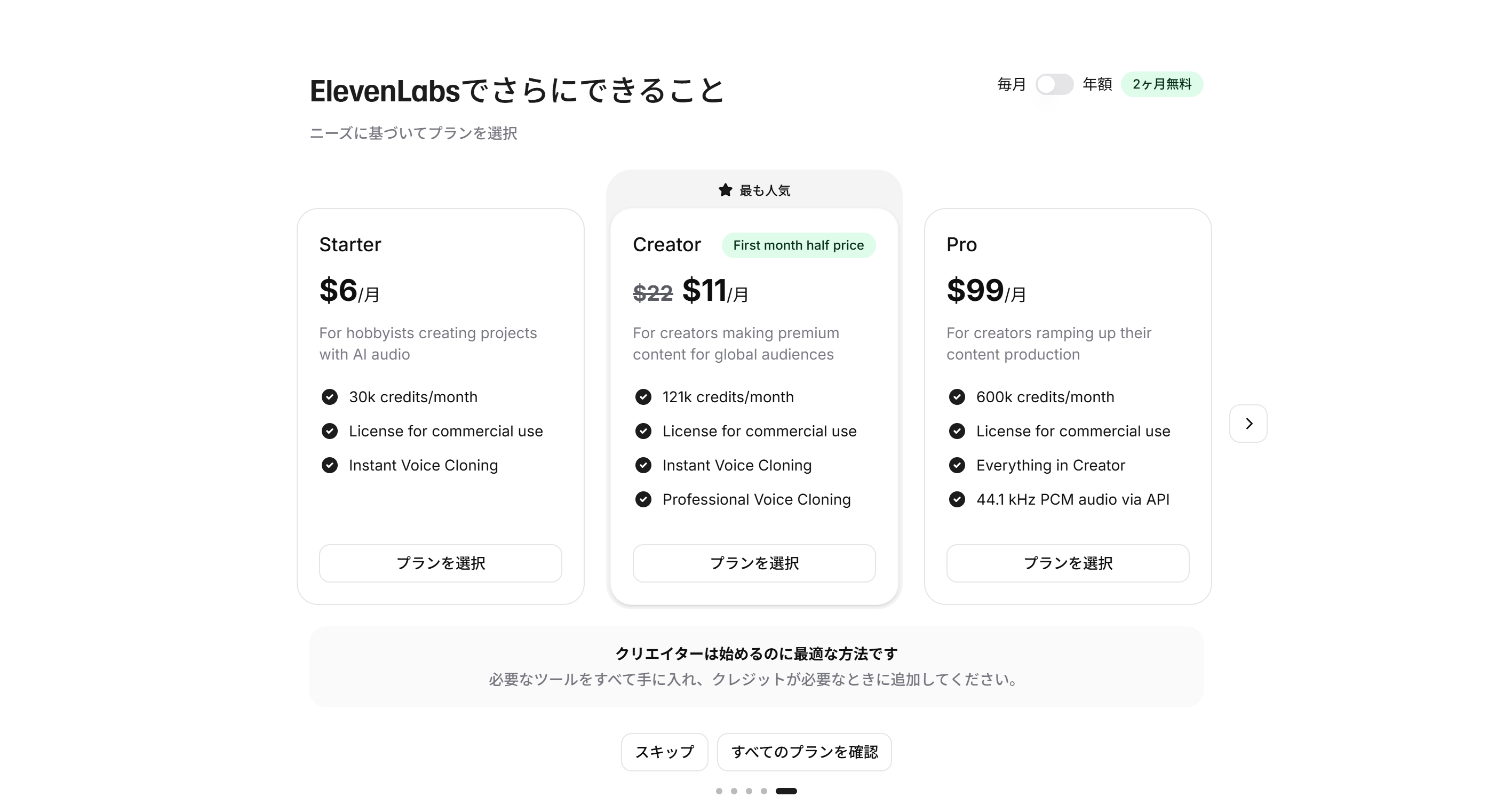Image resolution: width=1512 pixels, height=805 pixels.
Task: Click Creator License for commercial use checkmark
Action: pos(643,431)
